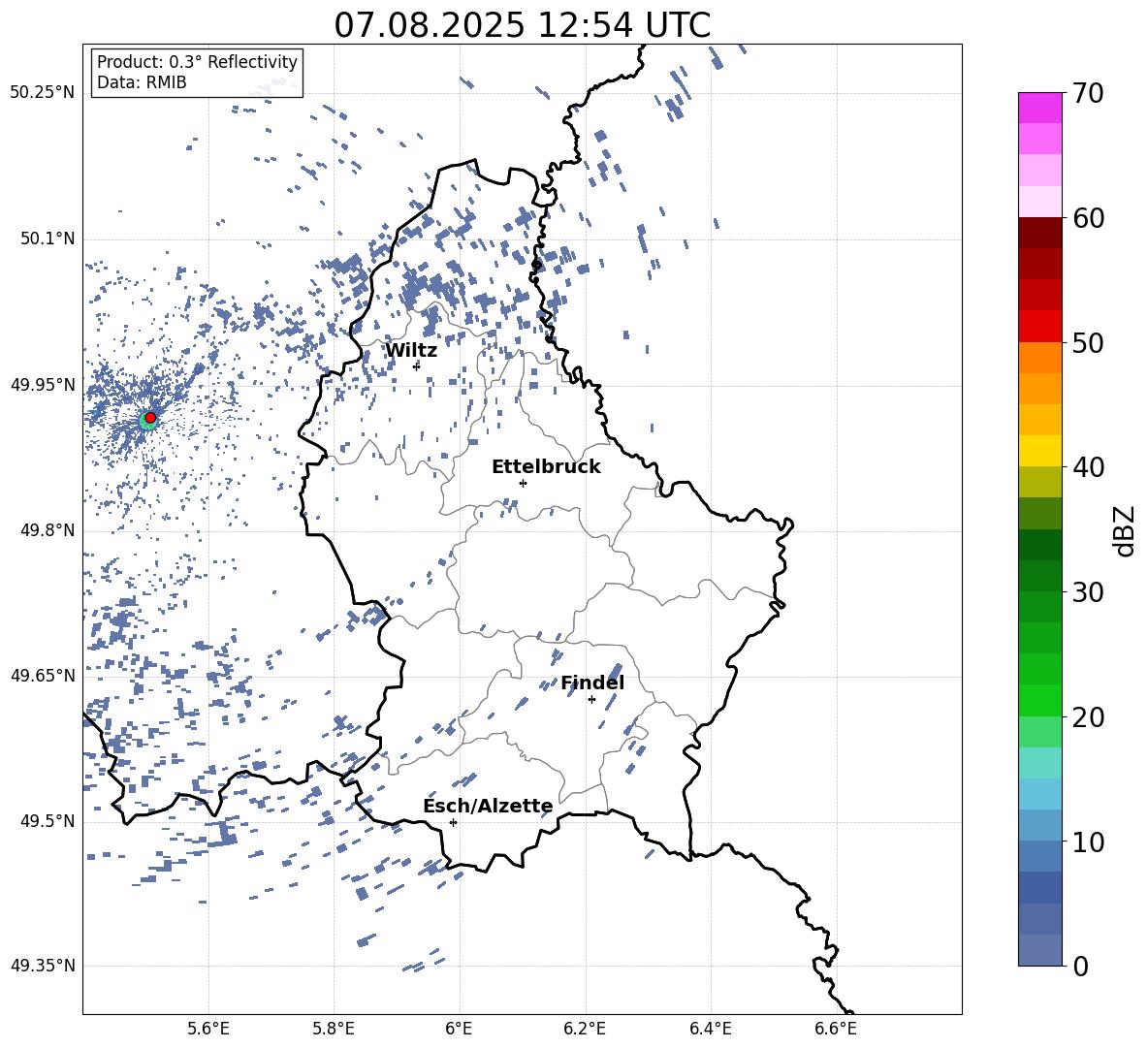
Task: Click the dark green colorbar segment near 33
Action: 1040,545
